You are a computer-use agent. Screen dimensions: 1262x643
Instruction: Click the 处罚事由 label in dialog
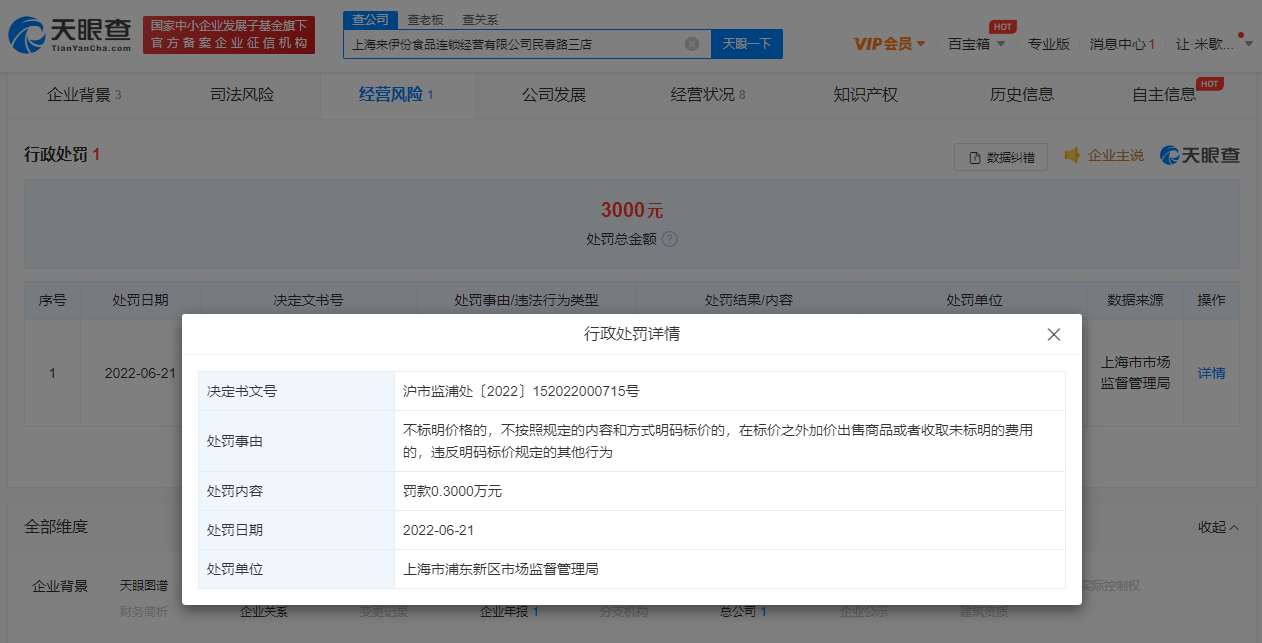[x=234, y=441]
